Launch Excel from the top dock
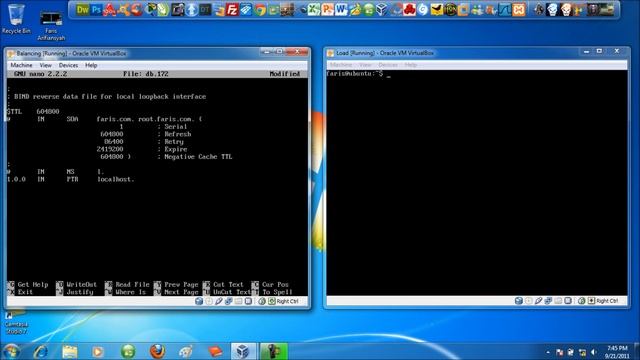 click(x=314, y=9)
